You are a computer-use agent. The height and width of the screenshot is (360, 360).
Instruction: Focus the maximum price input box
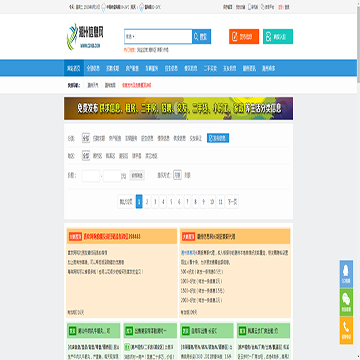[x=112, y=176]
